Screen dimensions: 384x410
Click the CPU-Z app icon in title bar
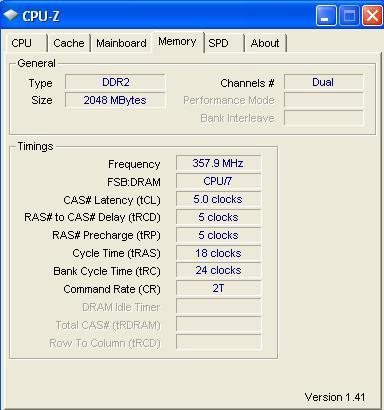[x=11, y=15]
